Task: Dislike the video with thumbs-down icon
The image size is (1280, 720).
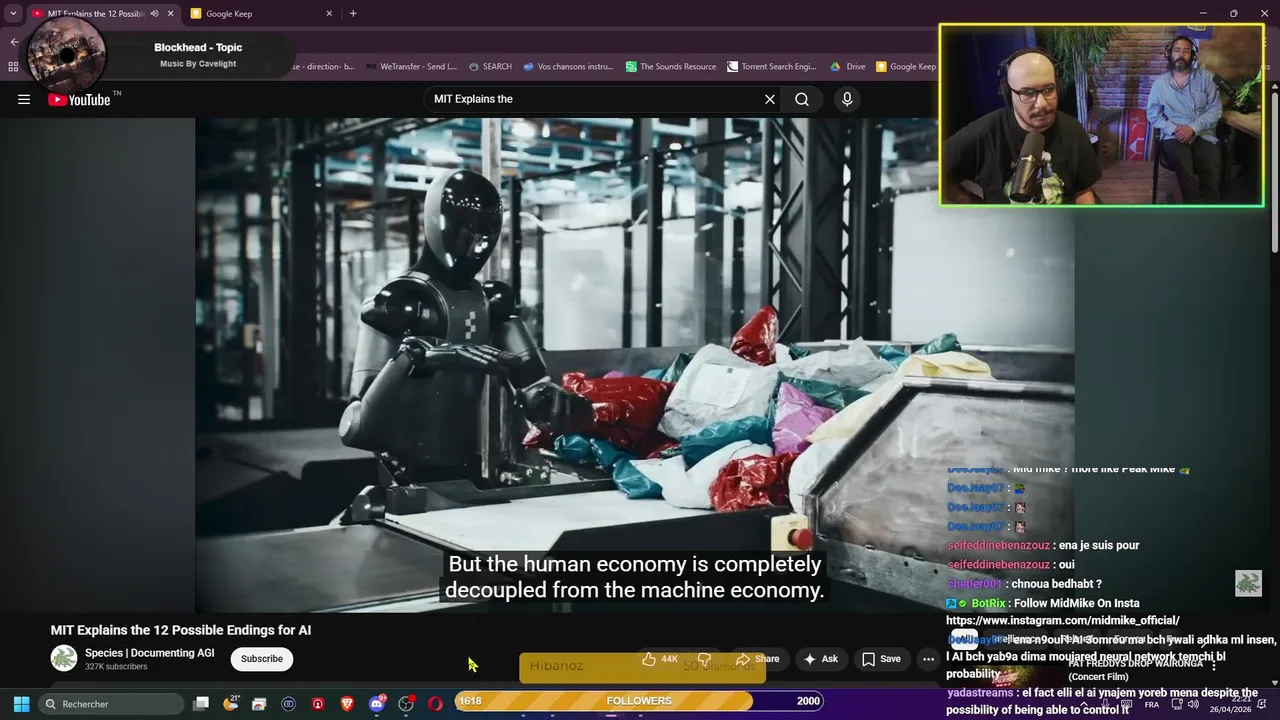Action: [x=704, y=659]
